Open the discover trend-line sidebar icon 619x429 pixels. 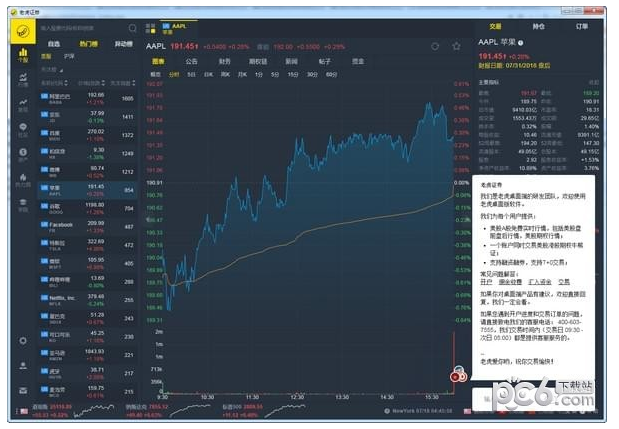[23, 105]
